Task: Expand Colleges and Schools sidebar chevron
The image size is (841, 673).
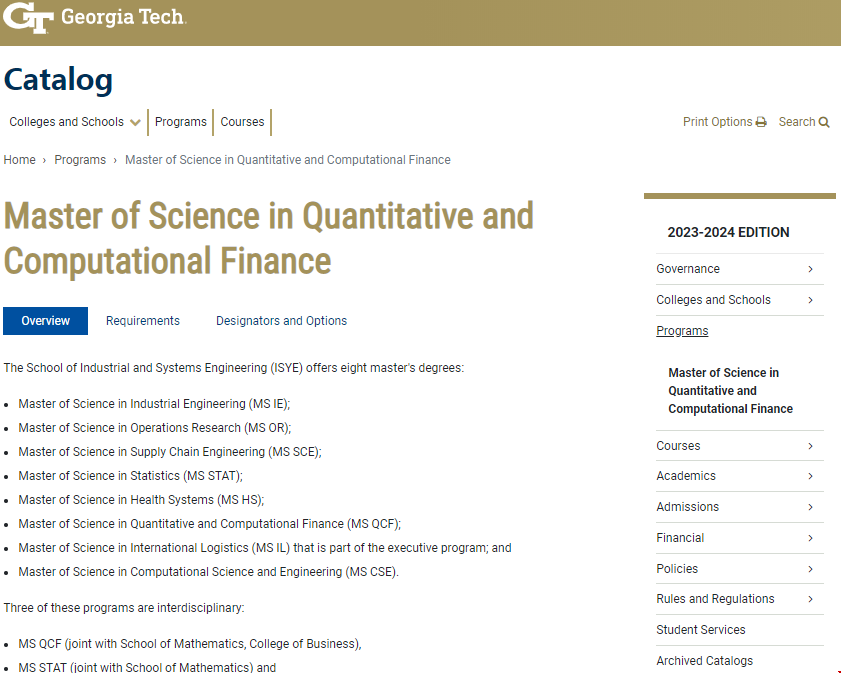Action: pos(810,300)
